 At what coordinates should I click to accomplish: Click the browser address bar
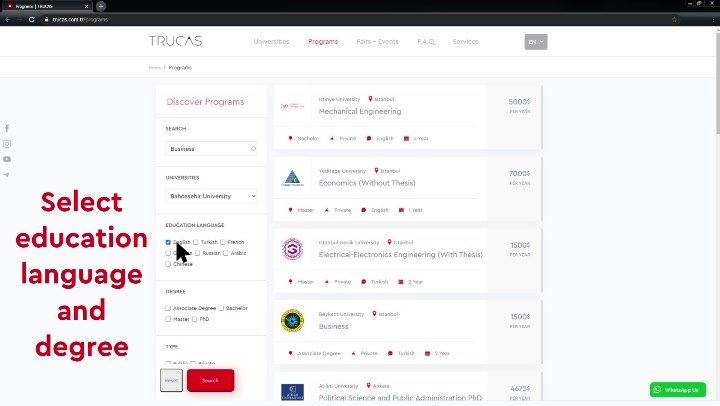(x=358, y=19)
